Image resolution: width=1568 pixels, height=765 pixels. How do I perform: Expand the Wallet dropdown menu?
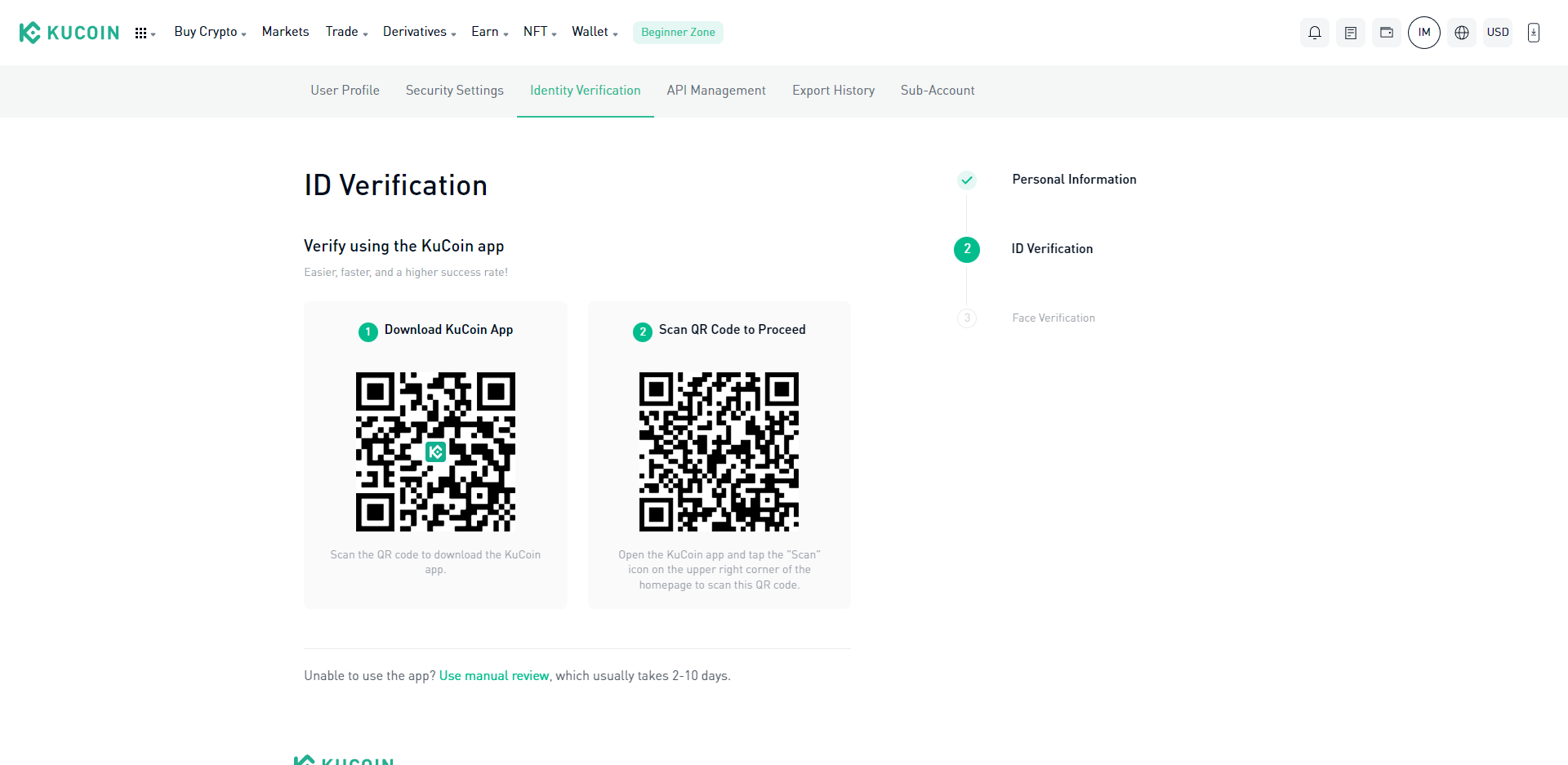(x=595, y=32)
